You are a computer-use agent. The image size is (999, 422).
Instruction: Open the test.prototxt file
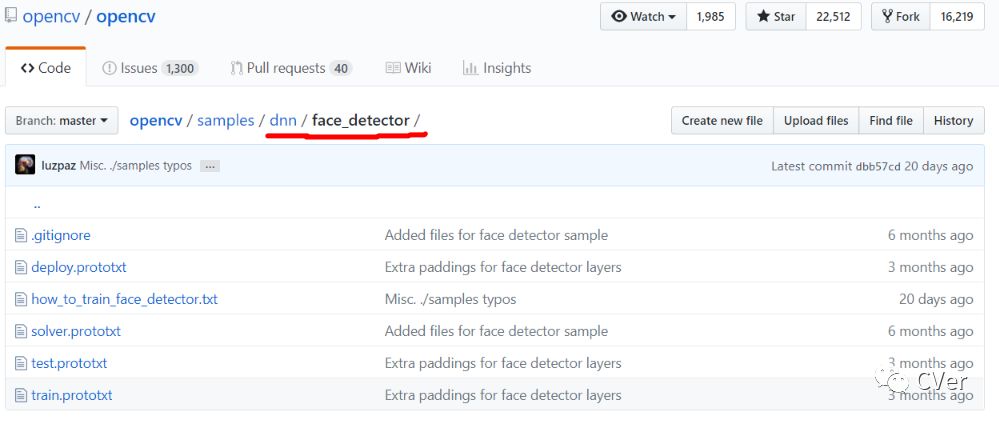69,363
